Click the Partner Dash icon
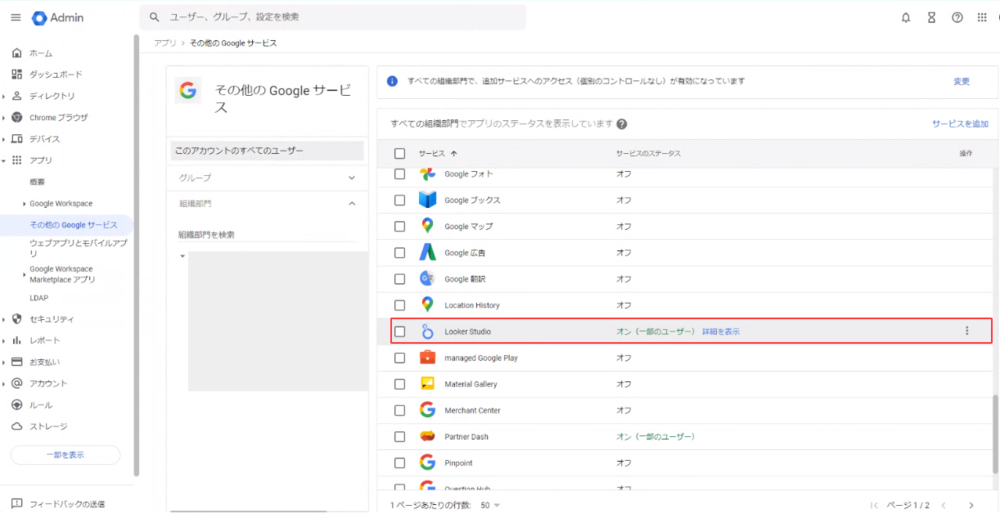The width and height of the screenshot is (1000, 514). click(427, 436)
